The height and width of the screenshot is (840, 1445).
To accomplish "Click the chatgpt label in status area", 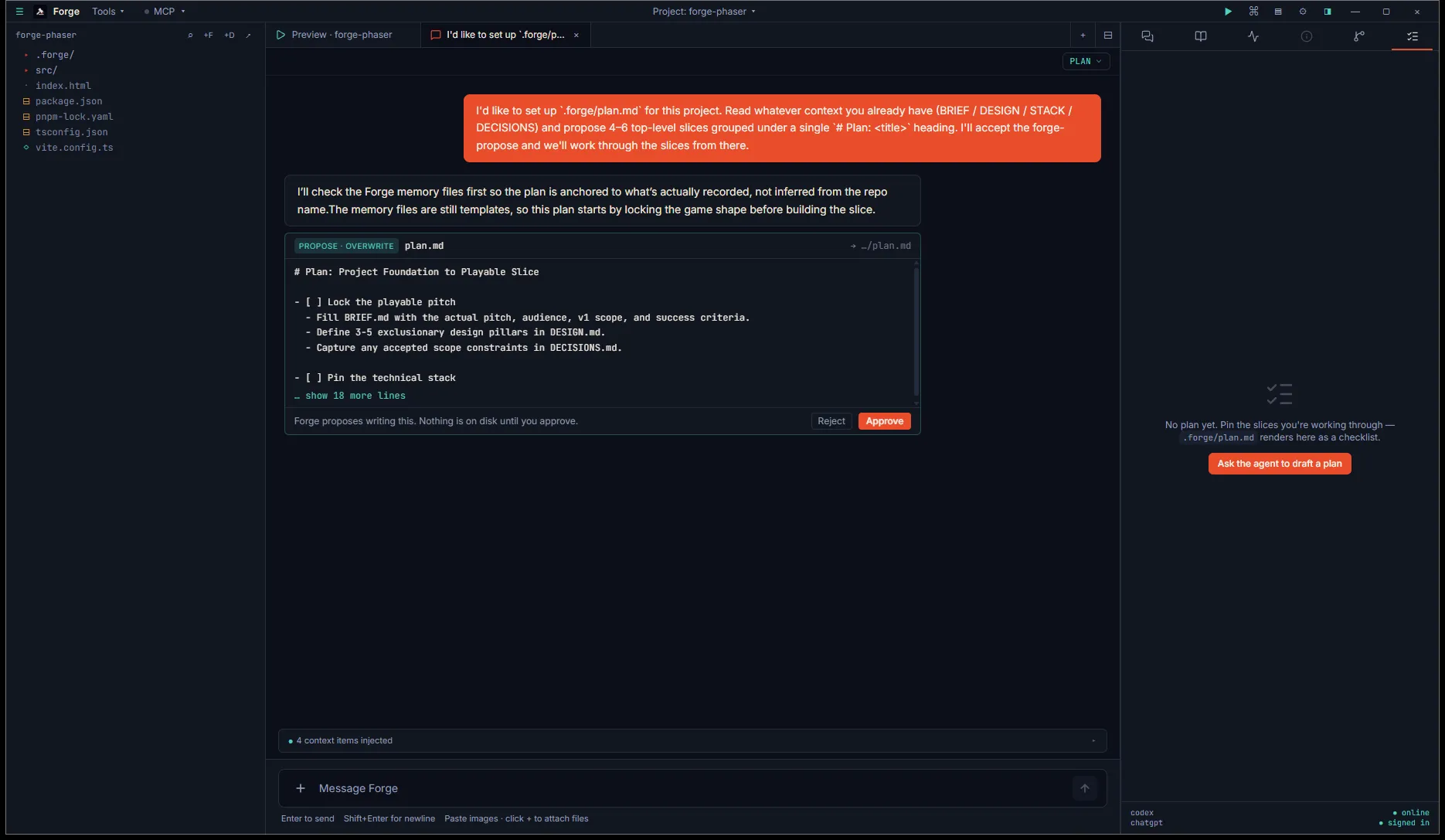I will [1147, 823].
